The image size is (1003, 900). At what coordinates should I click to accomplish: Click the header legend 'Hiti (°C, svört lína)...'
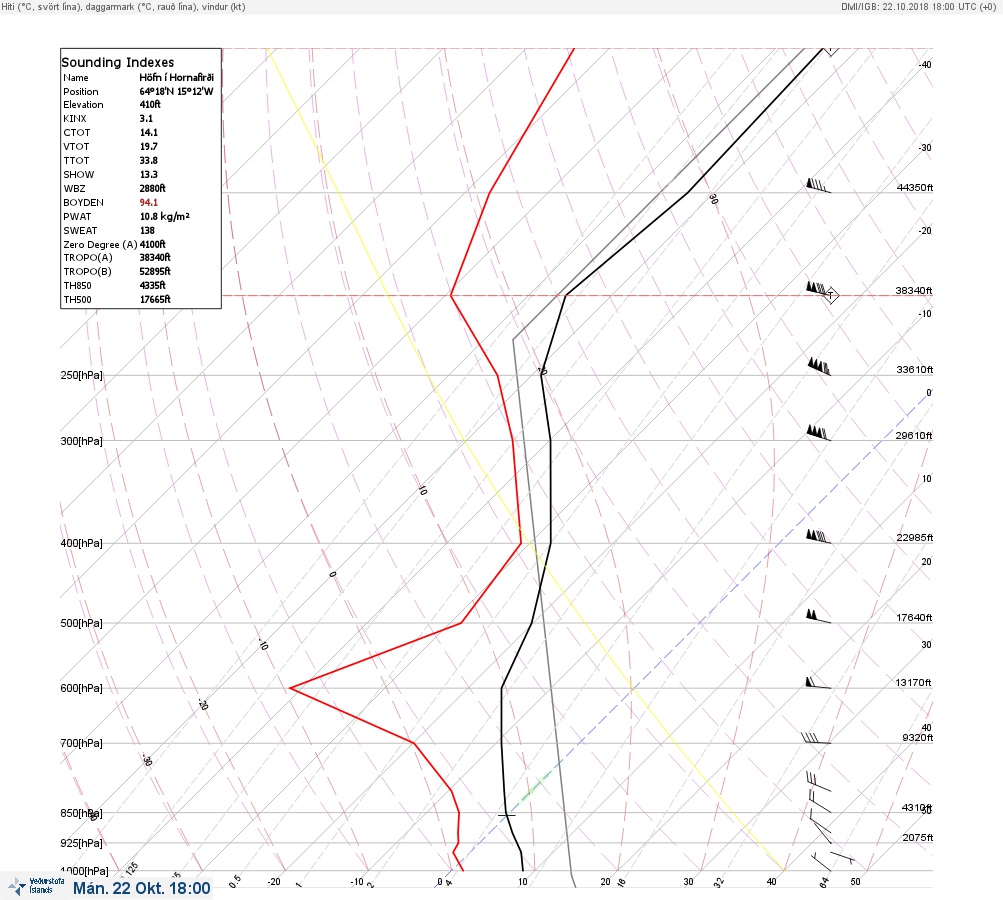point(123,6)
